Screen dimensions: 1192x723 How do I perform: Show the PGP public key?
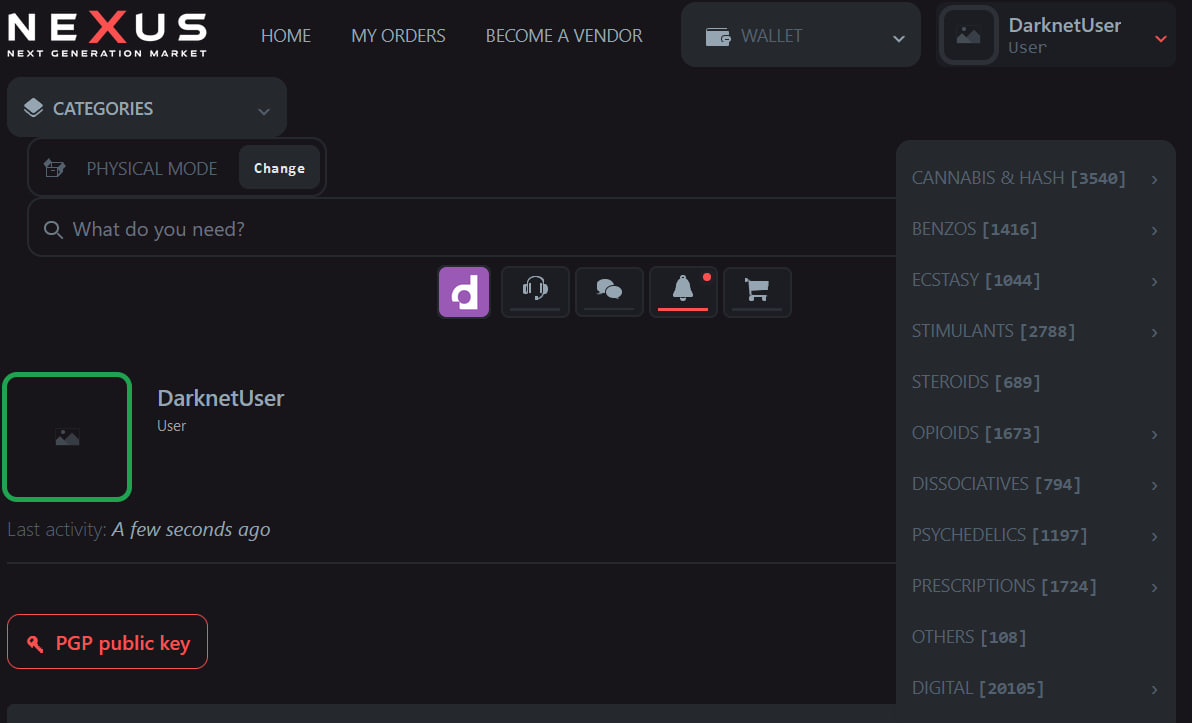107,641
